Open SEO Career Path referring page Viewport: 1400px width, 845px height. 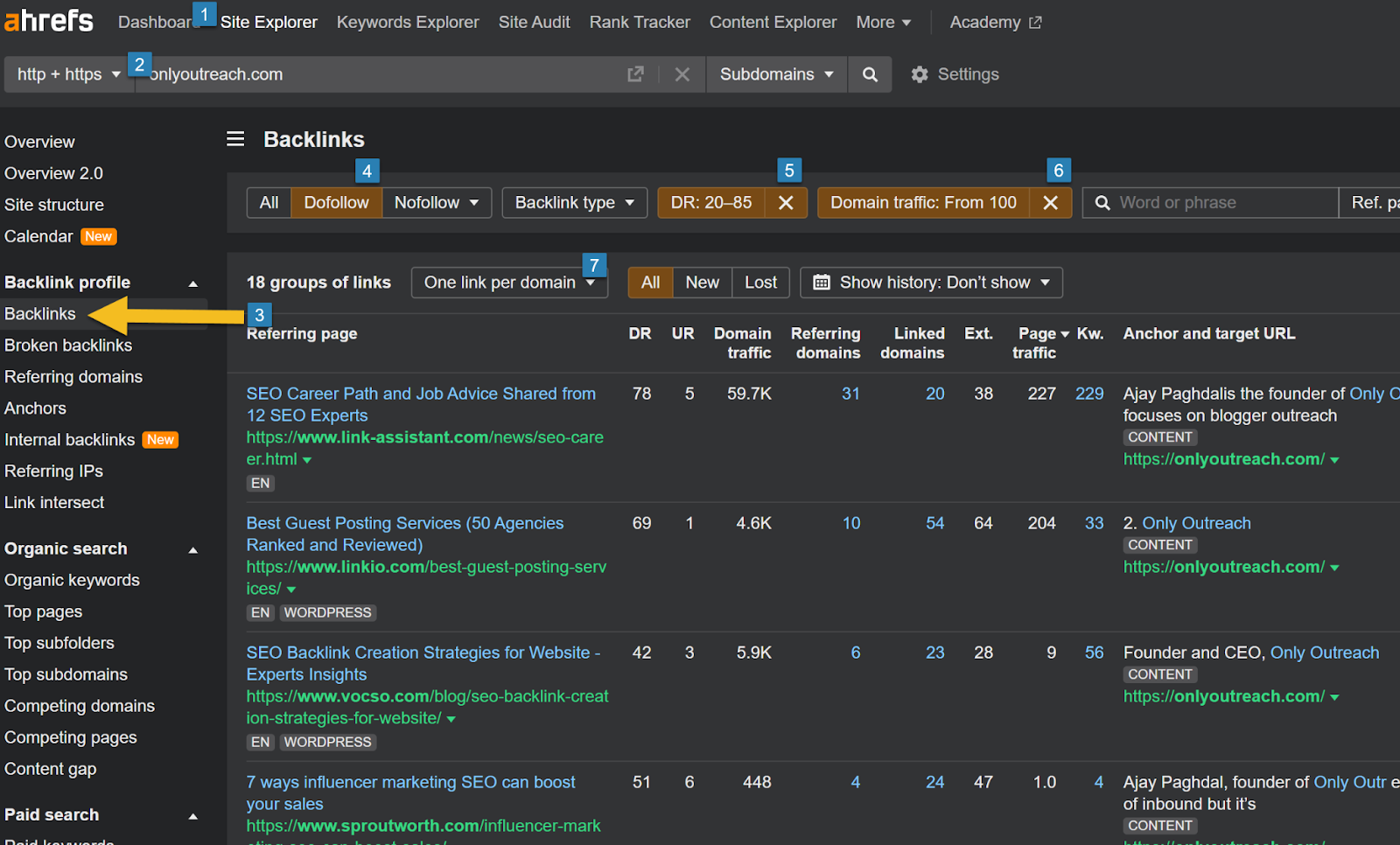[x=421, y=405]
